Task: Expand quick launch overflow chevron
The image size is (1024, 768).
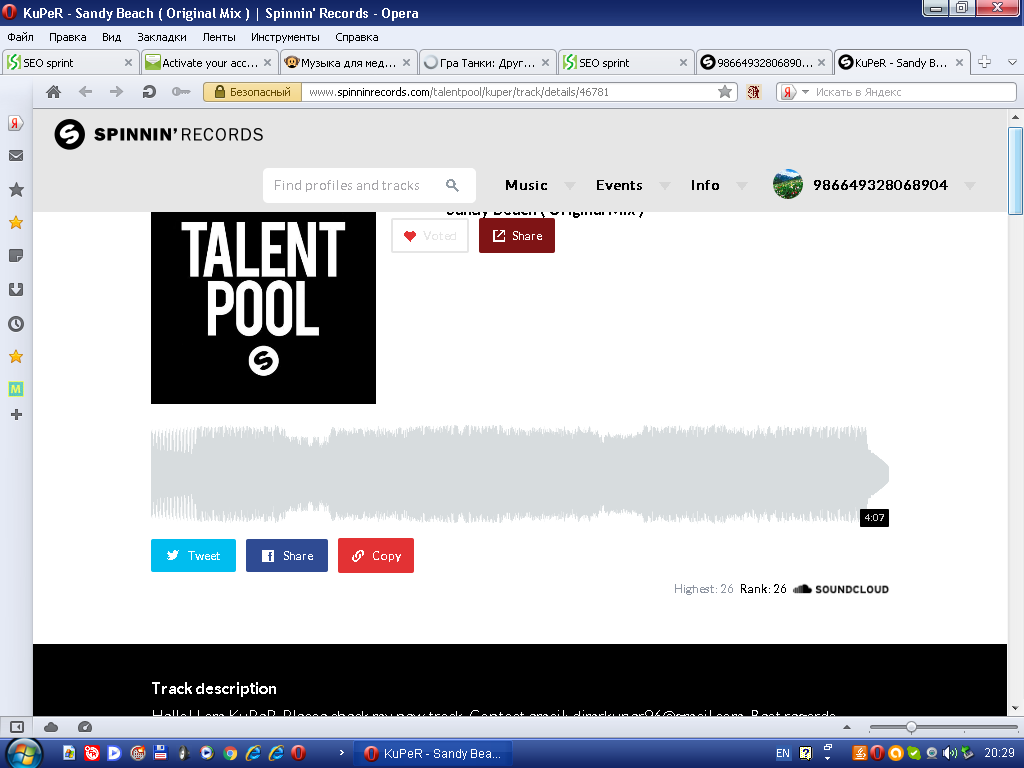Action: [x=342, y=753]
